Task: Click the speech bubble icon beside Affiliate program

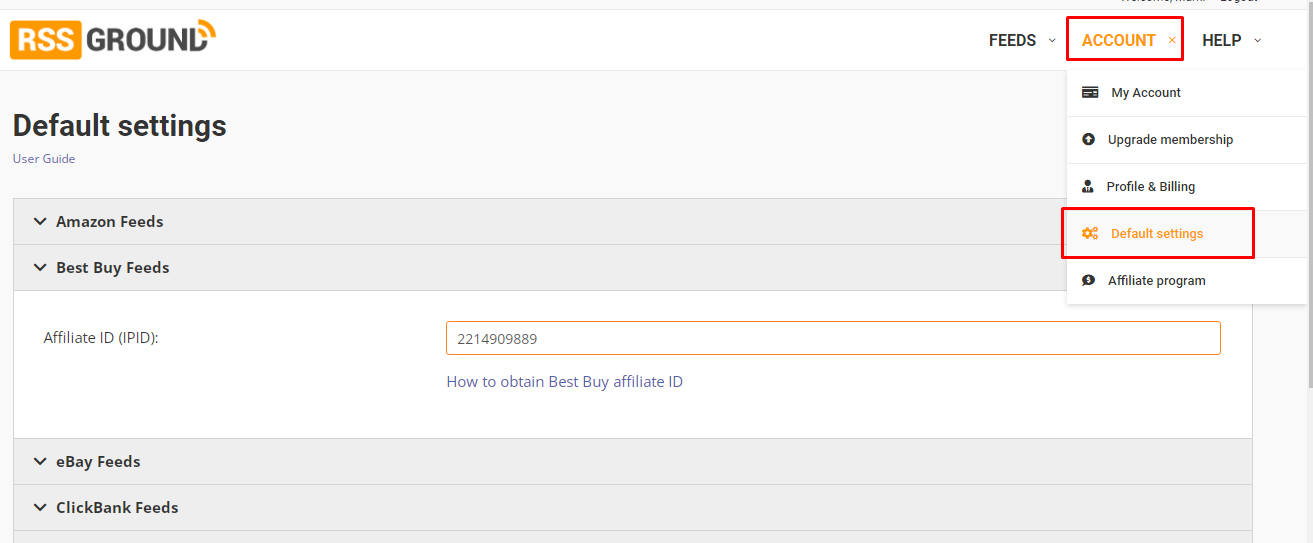Action: [x=1089, y=280]
